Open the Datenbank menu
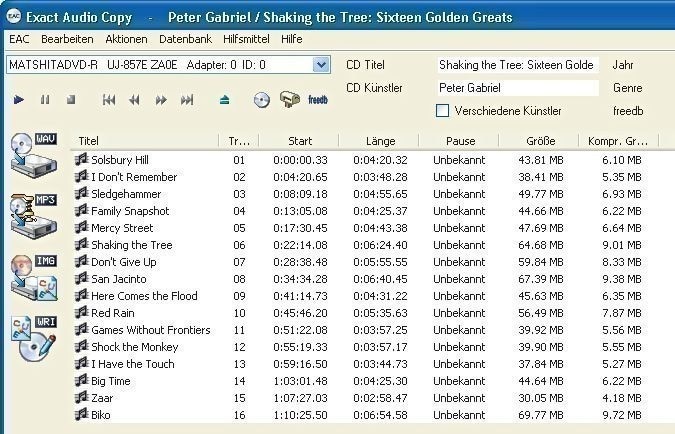The height and width of the screenshot is (434, 675). click(185, 39)
